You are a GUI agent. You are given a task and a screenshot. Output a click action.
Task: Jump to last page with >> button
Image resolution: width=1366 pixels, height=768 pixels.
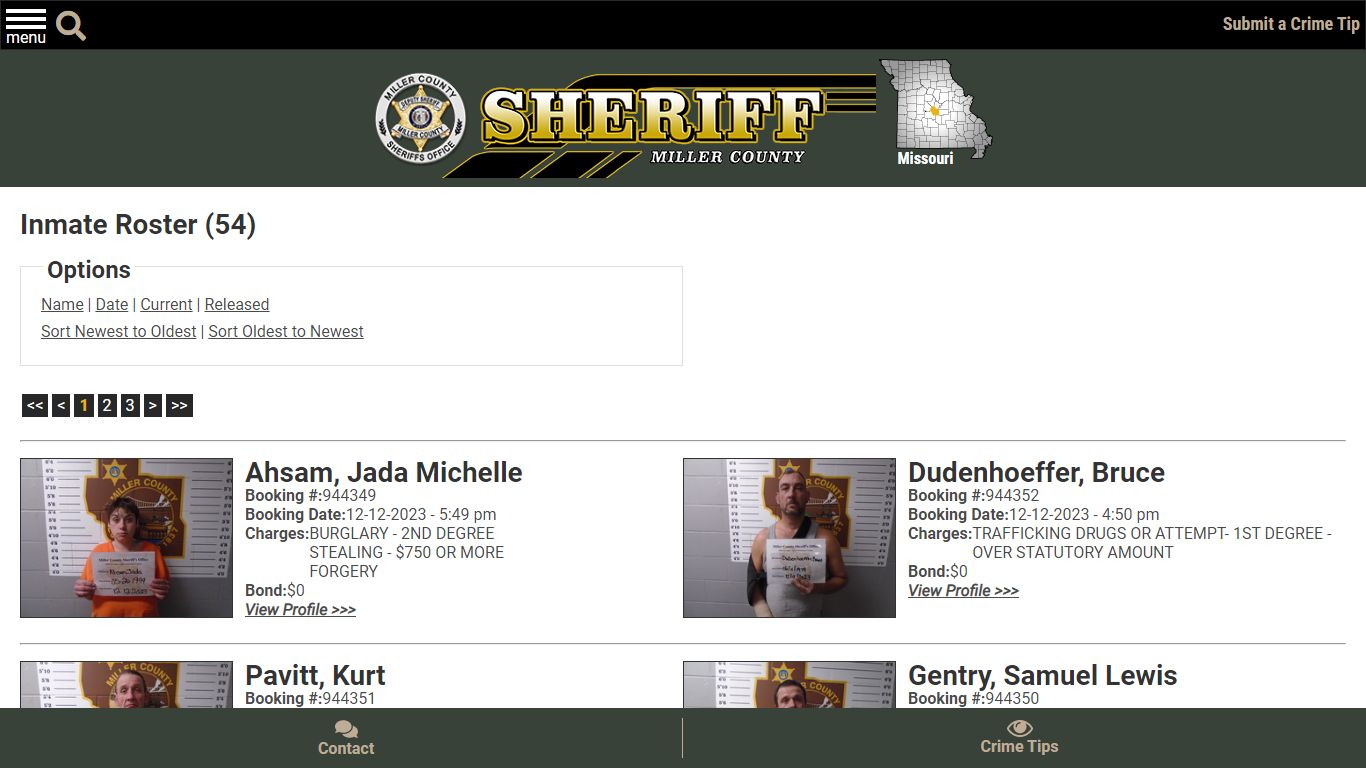[x=179, y=405]
